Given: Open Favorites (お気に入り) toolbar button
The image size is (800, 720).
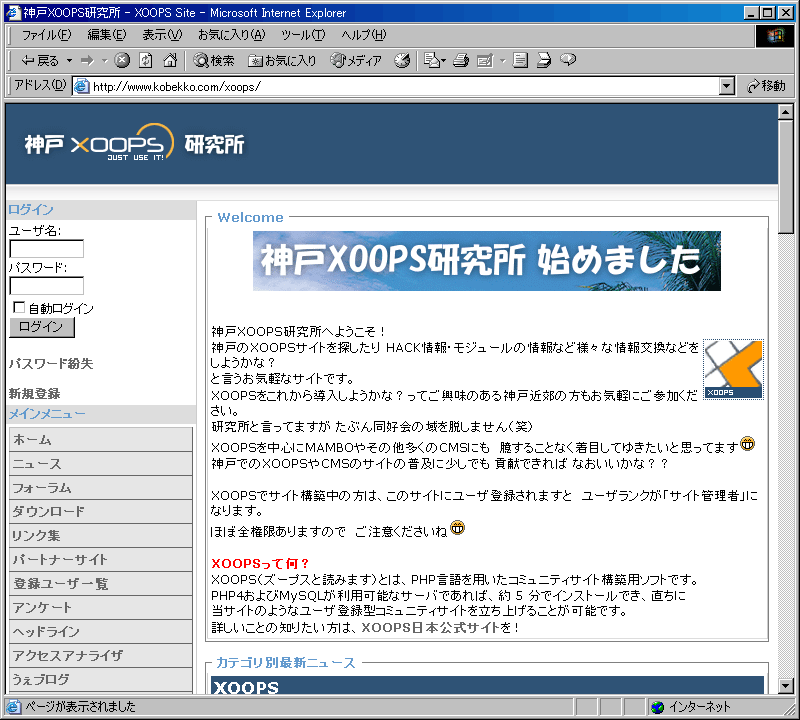Looking at the screenshot, I should 282,61.
